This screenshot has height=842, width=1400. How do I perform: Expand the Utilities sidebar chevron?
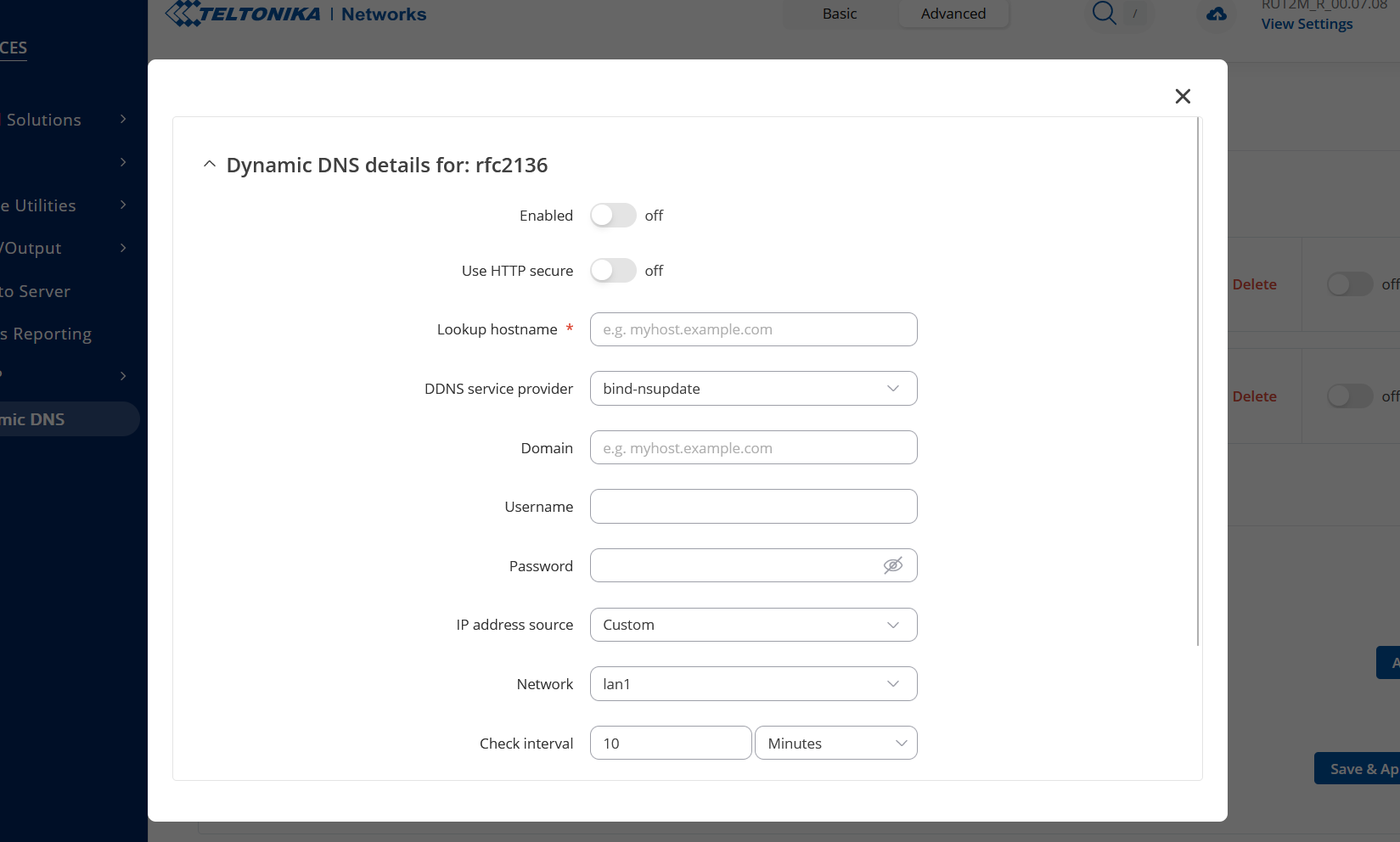[123, 205]
